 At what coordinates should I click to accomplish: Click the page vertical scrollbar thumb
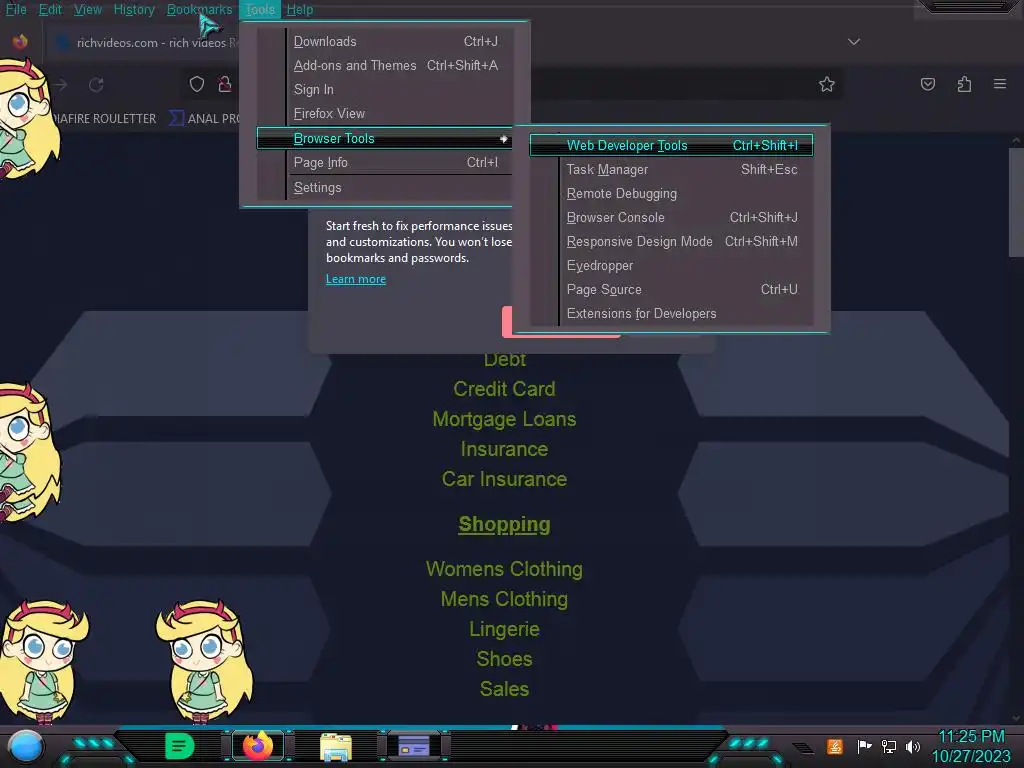pos(1016,202)
